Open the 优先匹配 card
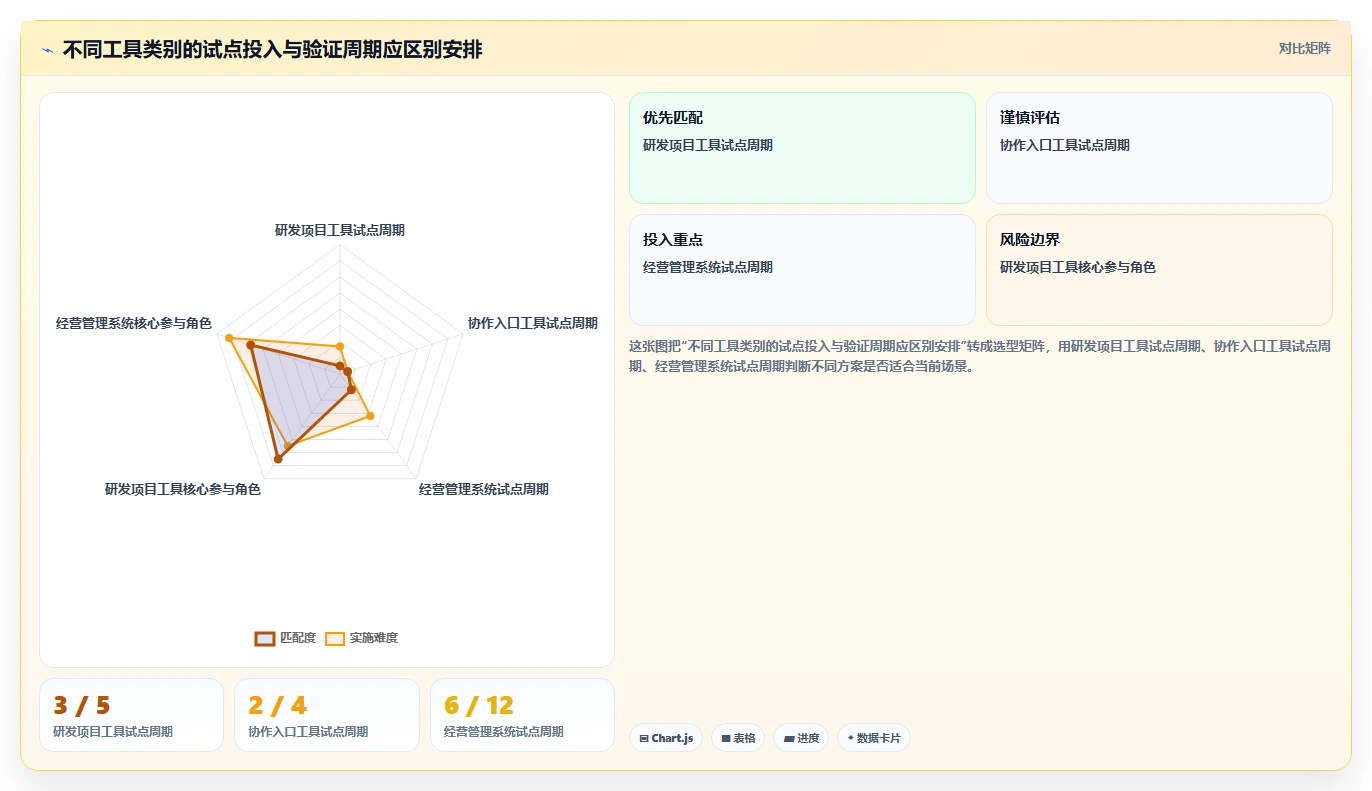Viewport: 1372px width, 791px height. coord(802,148)
